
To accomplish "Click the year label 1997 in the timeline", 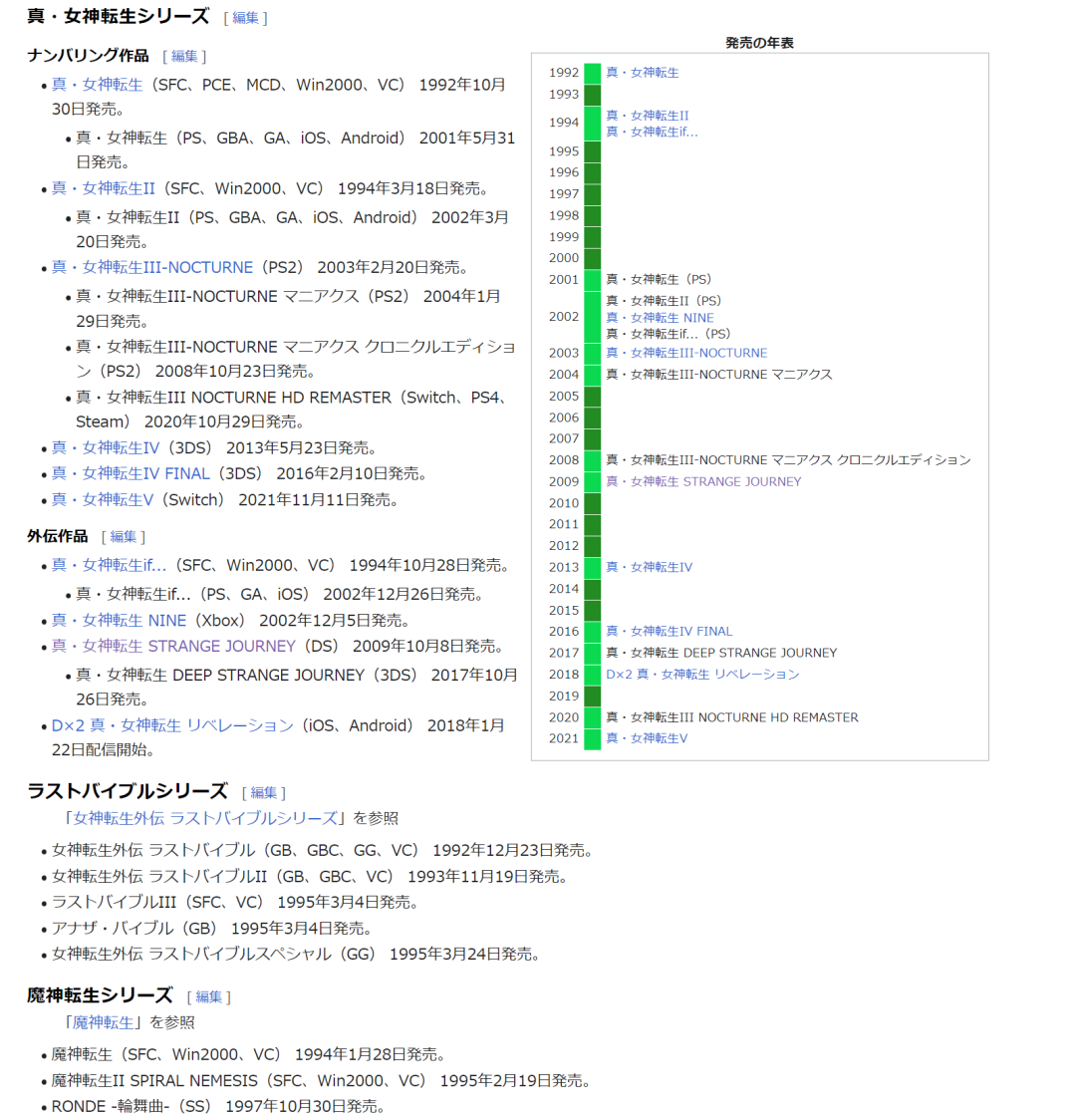I will (x=563, y=193).
